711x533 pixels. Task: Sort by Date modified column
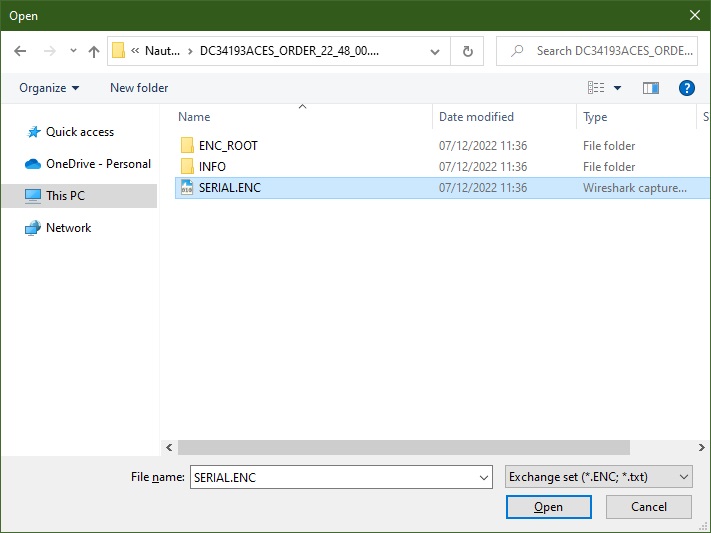[x=476, y=117]
